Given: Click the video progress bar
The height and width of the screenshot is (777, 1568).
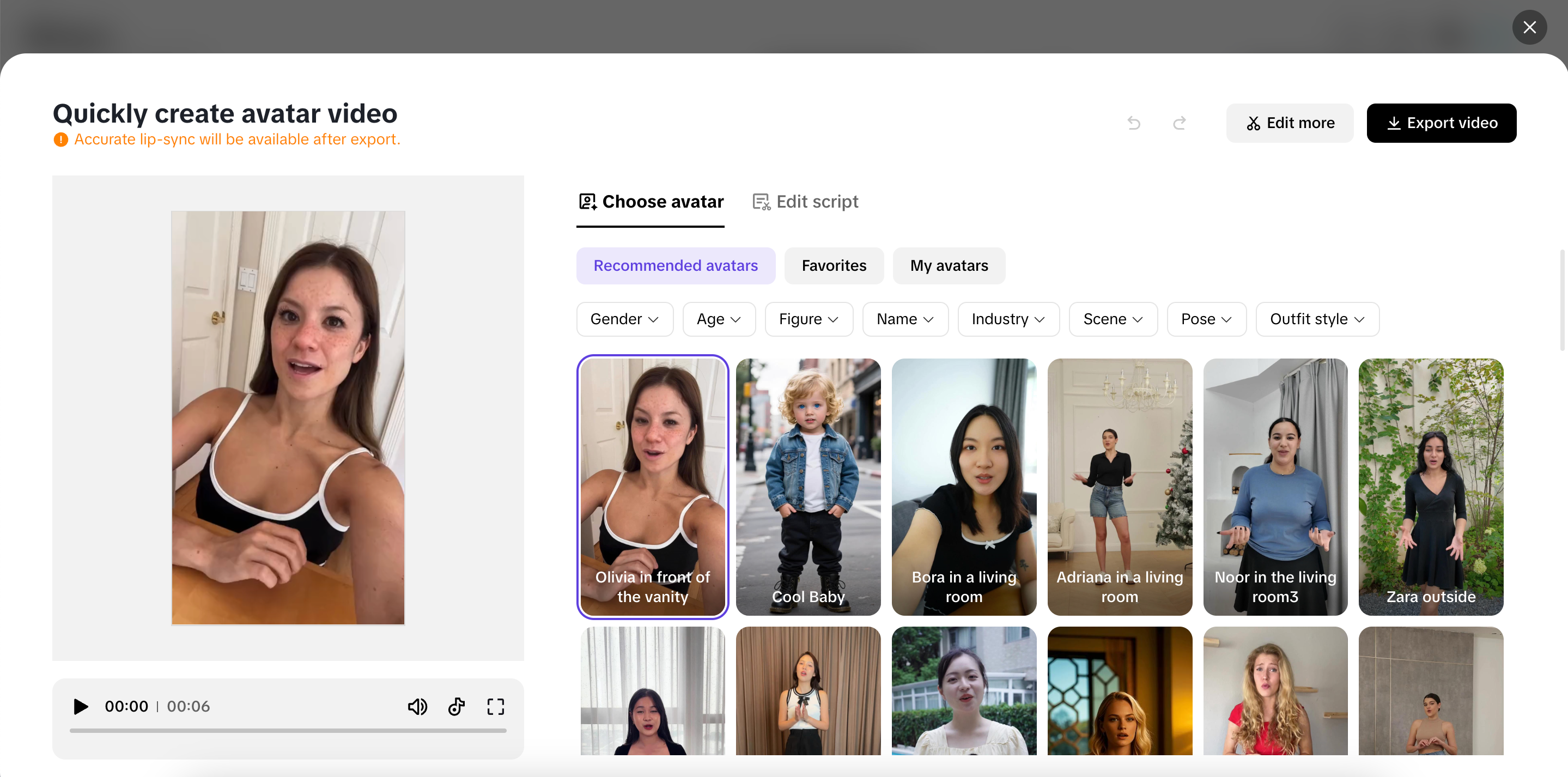Looking at the screenshot, I should (288, 730).
